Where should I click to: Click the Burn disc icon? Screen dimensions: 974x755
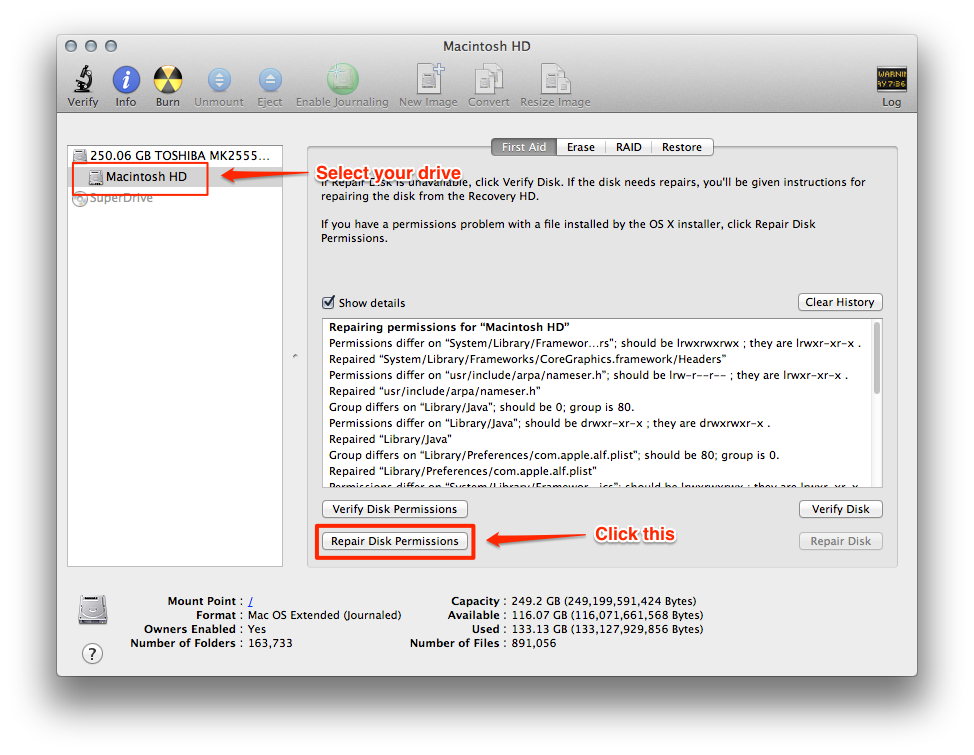click(168, 80)
